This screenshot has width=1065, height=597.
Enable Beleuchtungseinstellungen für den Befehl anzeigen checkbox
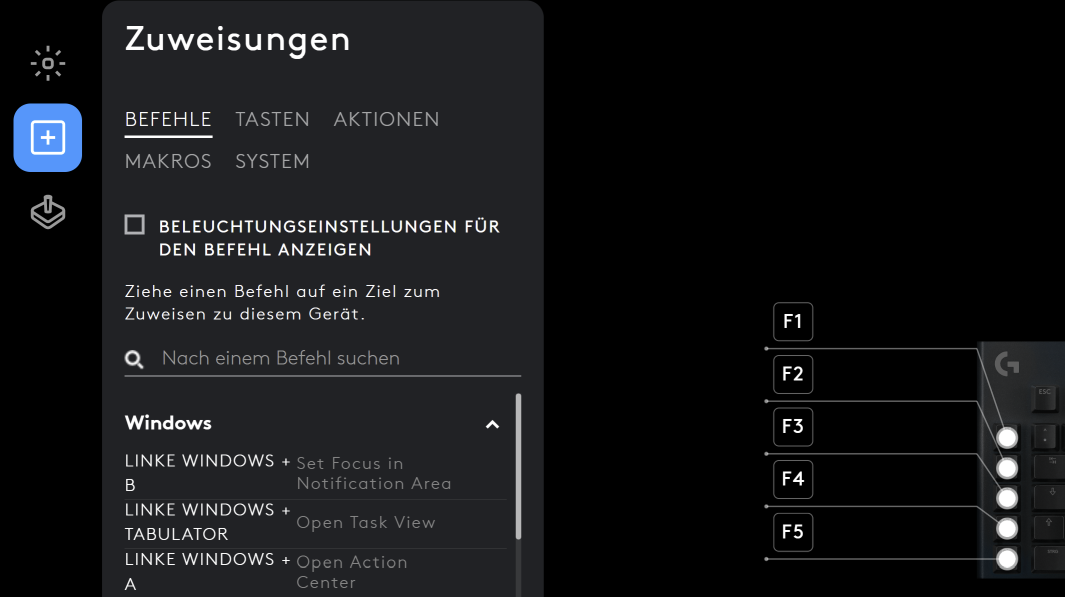click(x=135, y=225)
